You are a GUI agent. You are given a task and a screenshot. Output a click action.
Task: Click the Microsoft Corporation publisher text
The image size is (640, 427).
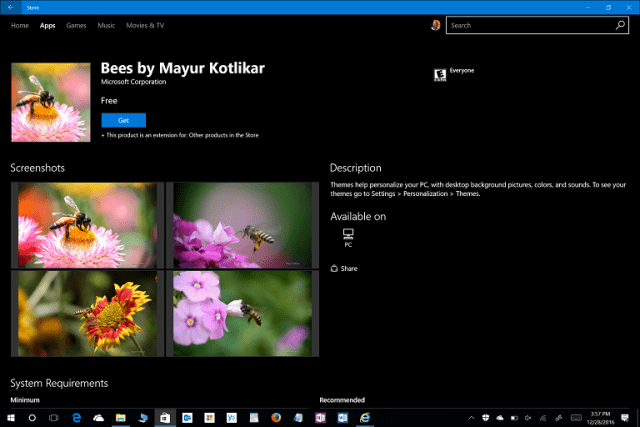[x=133, y=82]
